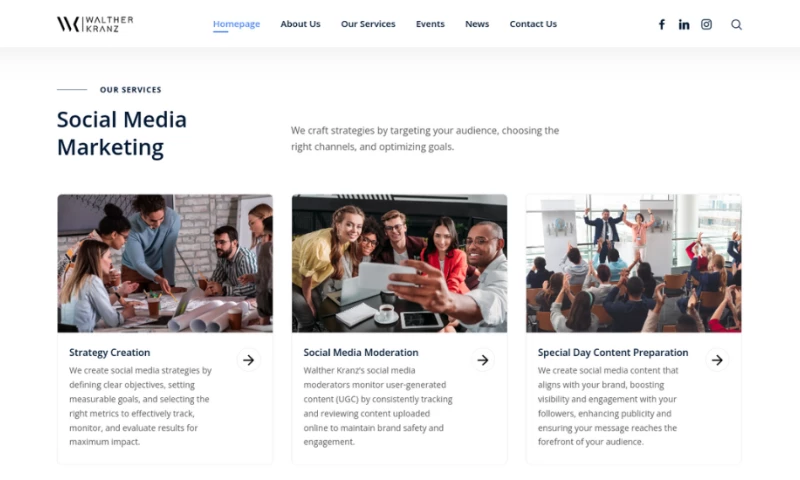Open Special Day Content Preparation title link

[x=613, y=352]
